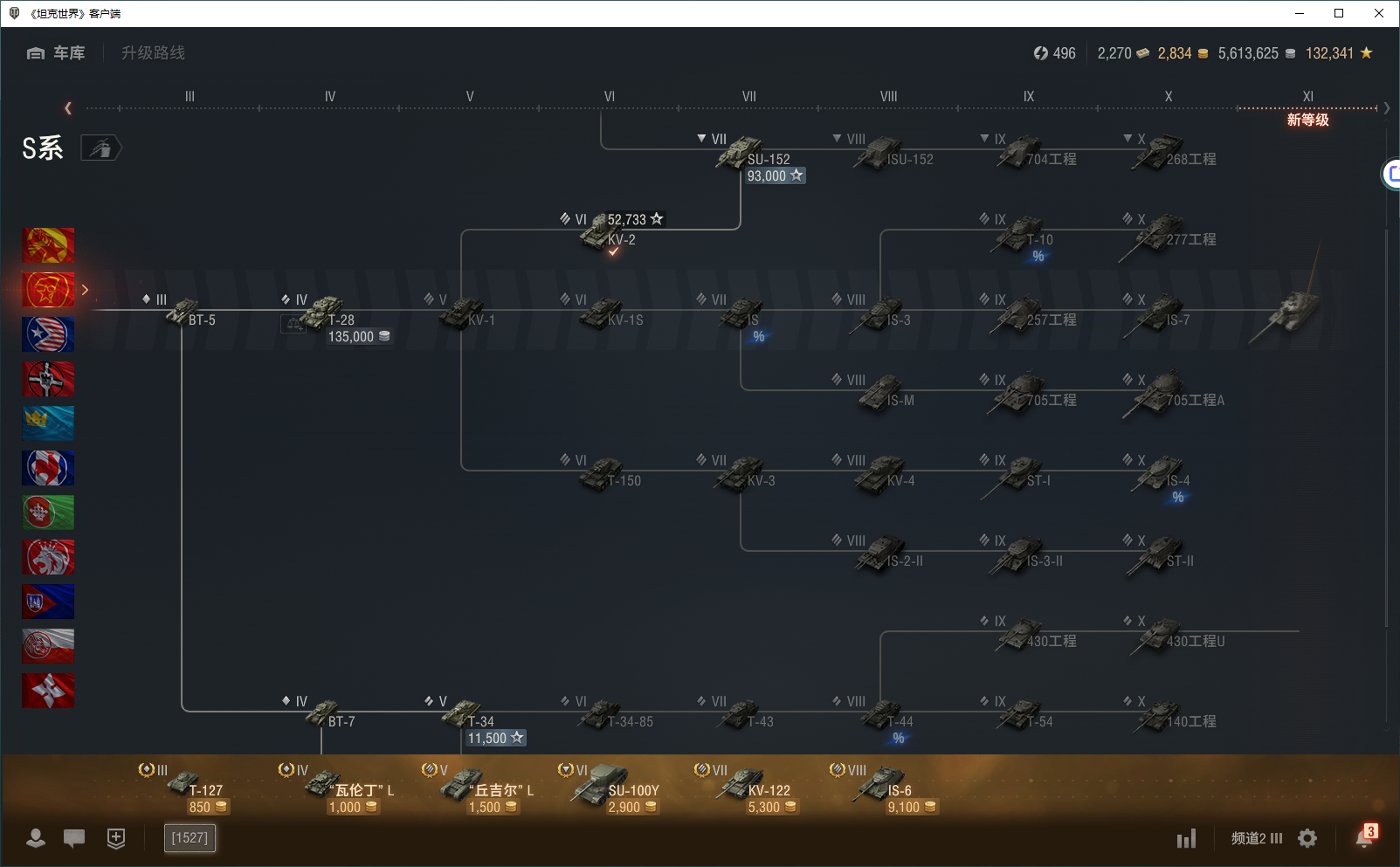The width and height of the screenshot is (1400, 867).
Task: Select the German iron cross nation flag
Action: [x=48, y=379]
